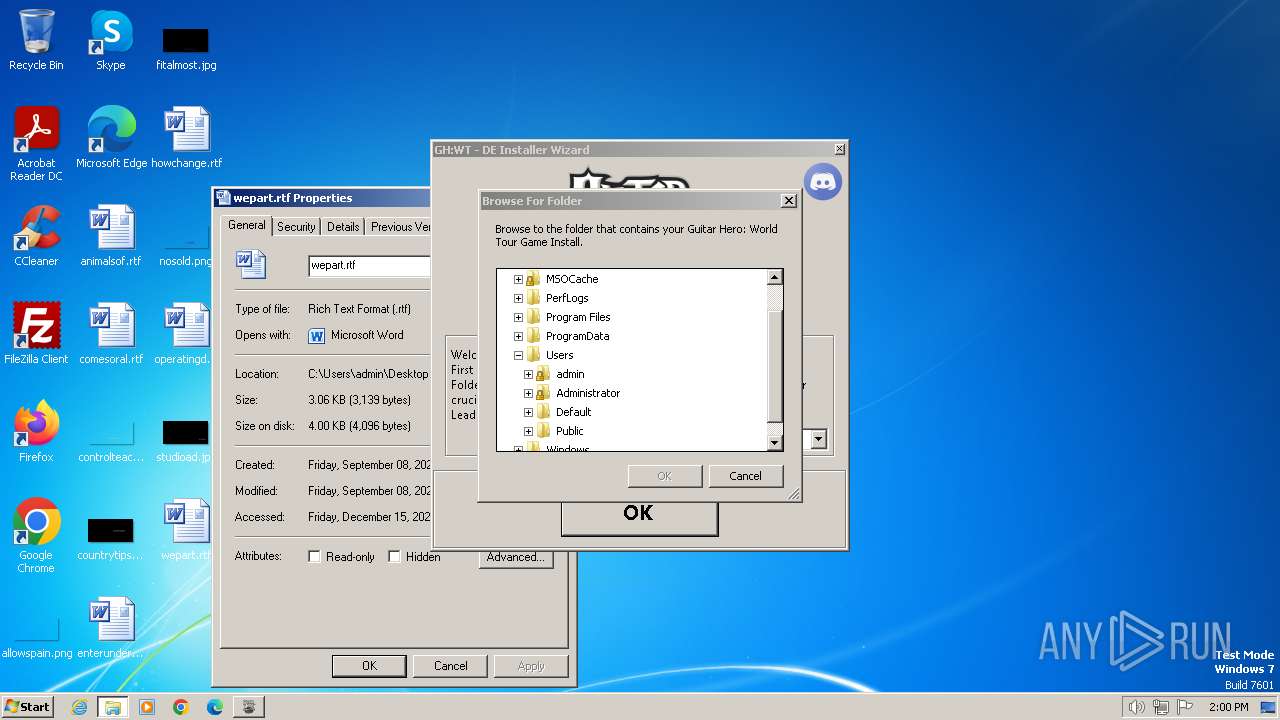
Task: Select countrytips desktop file
Action: (110, 540)
